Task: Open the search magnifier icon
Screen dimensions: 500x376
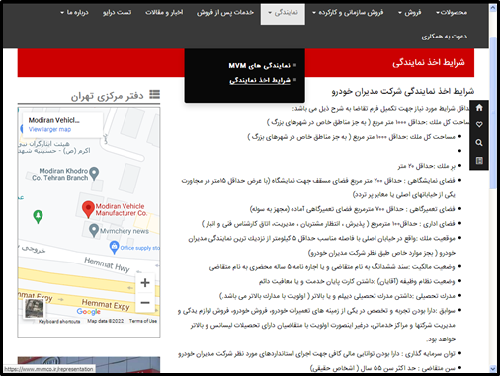Action: click(479, 143)
